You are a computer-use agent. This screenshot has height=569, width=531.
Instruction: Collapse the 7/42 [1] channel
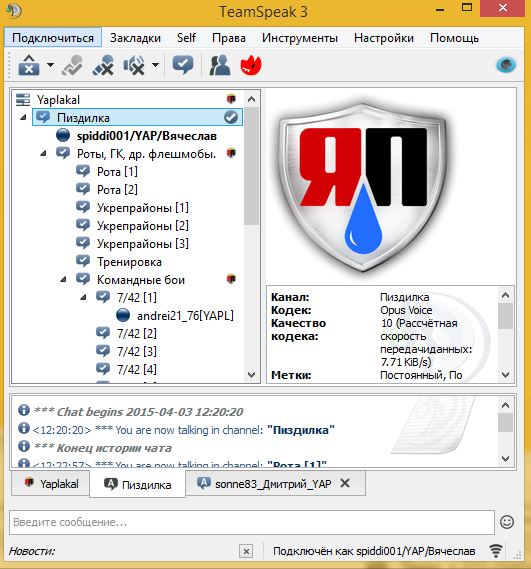(x=83, y=298)
